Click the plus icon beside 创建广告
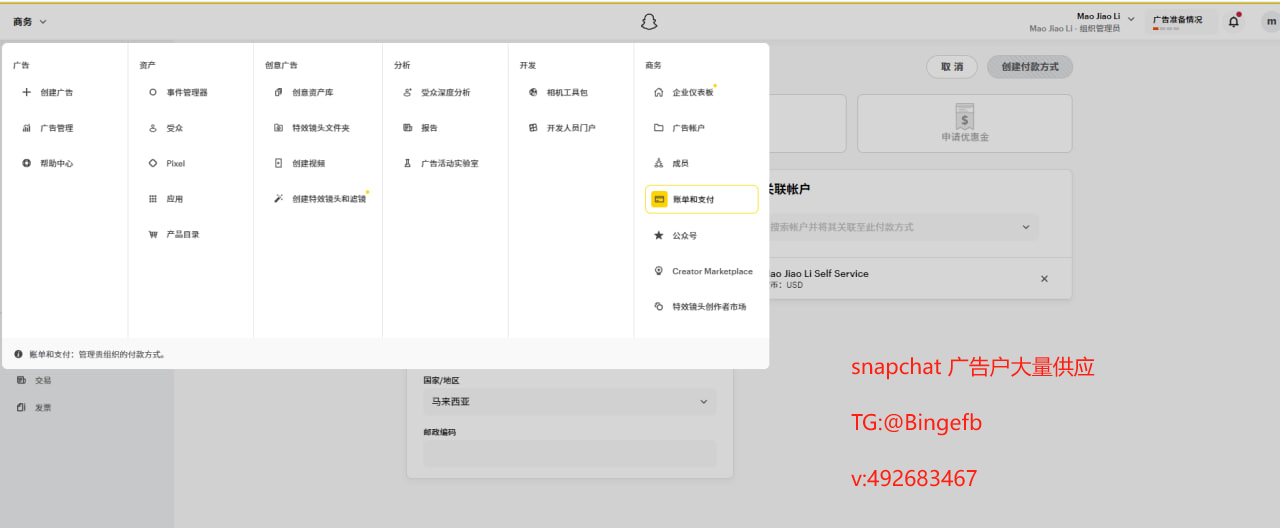Image resolution: width=1280 pixels, height=528 pixels. pyautogui.click(x=26, y=92)
